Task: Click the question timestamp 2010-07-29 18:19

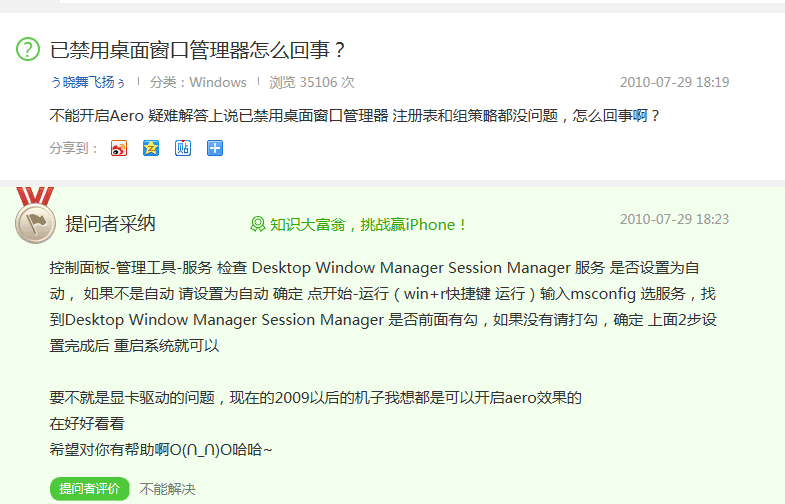Action: 674,82
